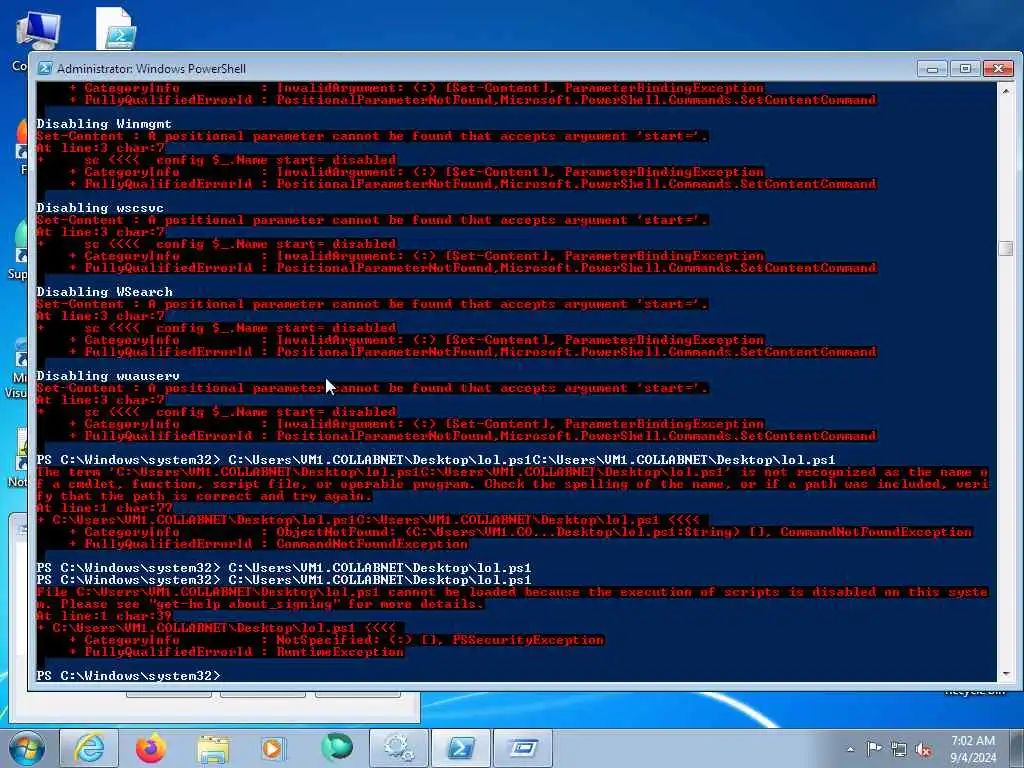Click the last empty PS C:\Windows\system32> prompt
Image resolution: width=1024 pixels, height=768 pixels.
click(x=129, y=676)
